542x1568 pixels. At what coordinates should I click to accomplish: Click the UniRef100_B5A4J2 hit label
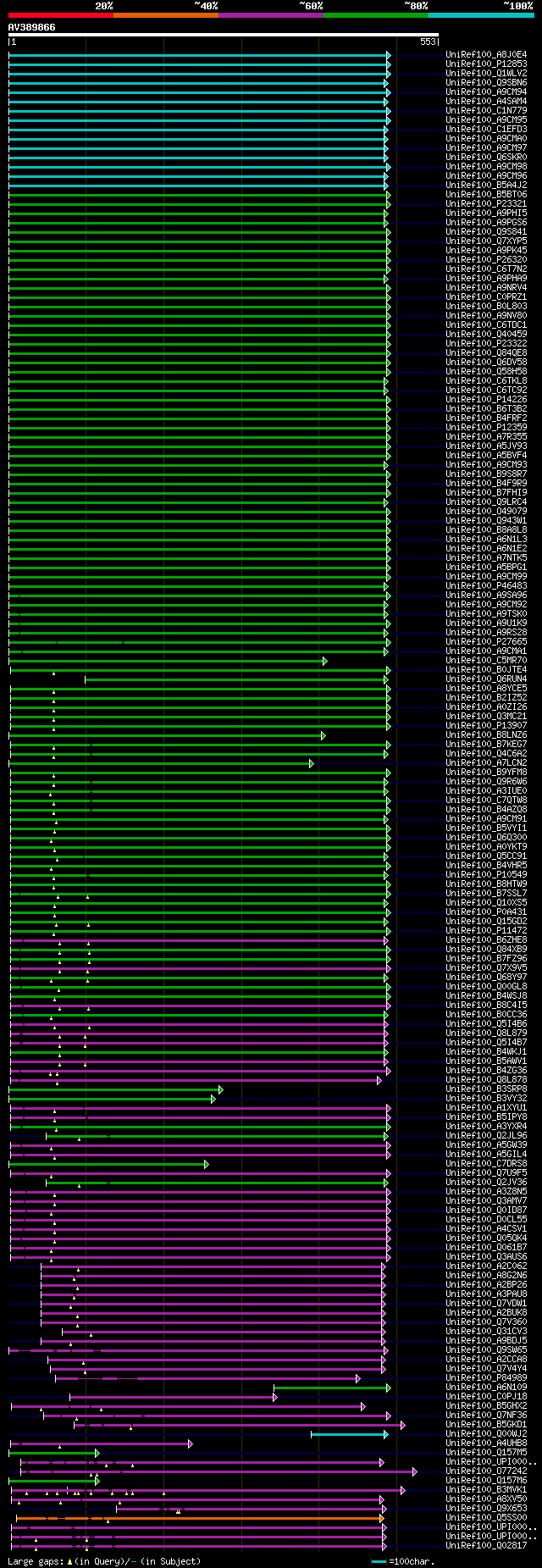[486, 186]
